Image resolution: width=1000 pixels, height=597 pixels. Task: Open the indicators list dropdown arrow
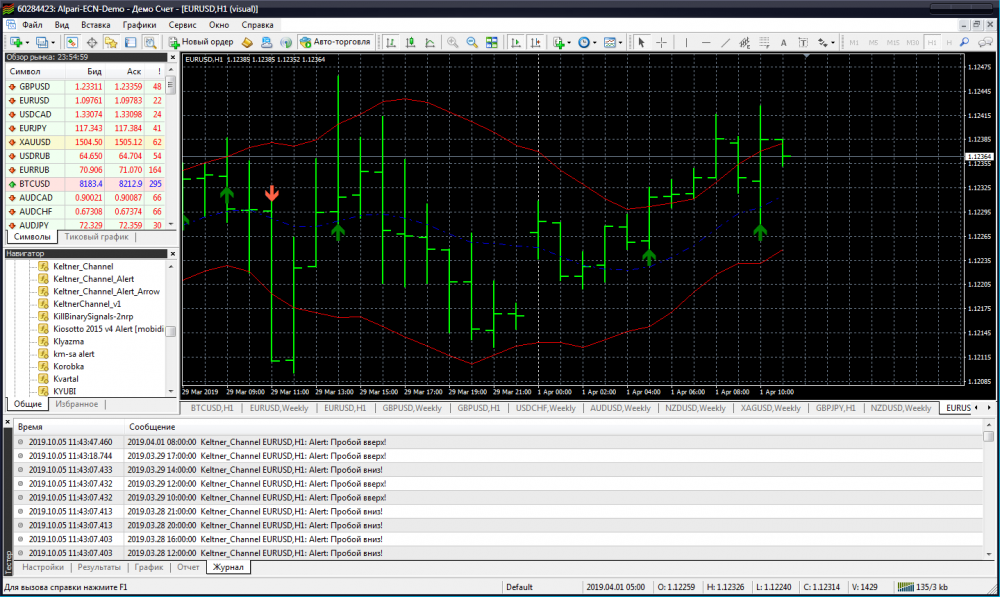569,42
